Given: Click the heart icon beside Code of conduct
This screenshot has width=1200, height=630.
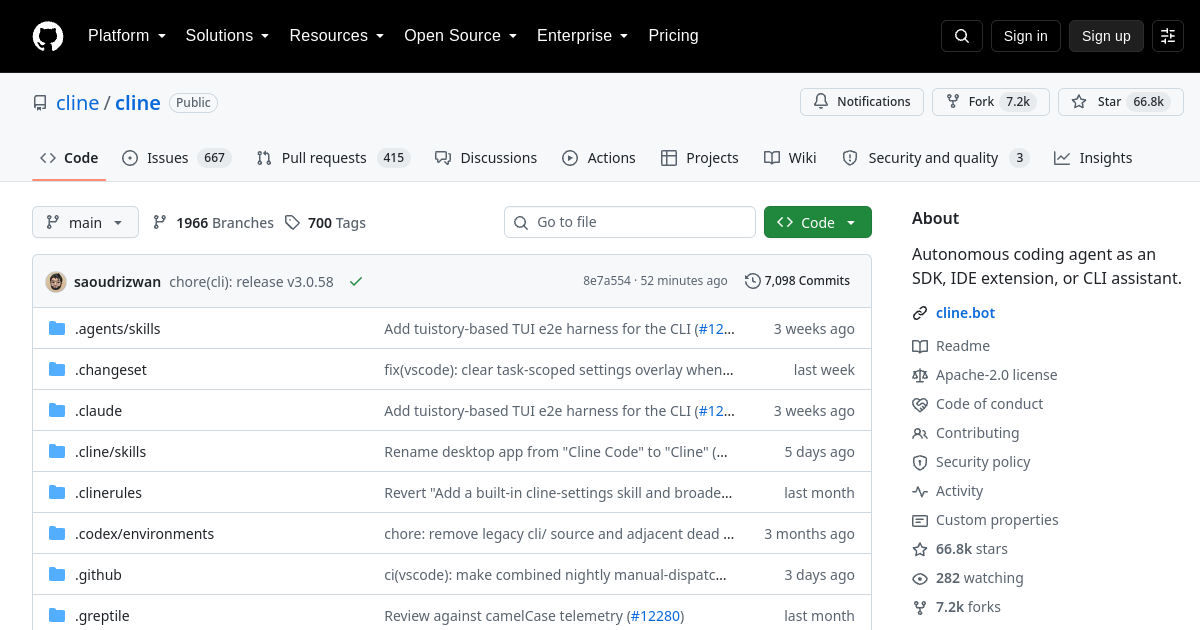Looking at the screenshot, I should click(x=920, y=404).
